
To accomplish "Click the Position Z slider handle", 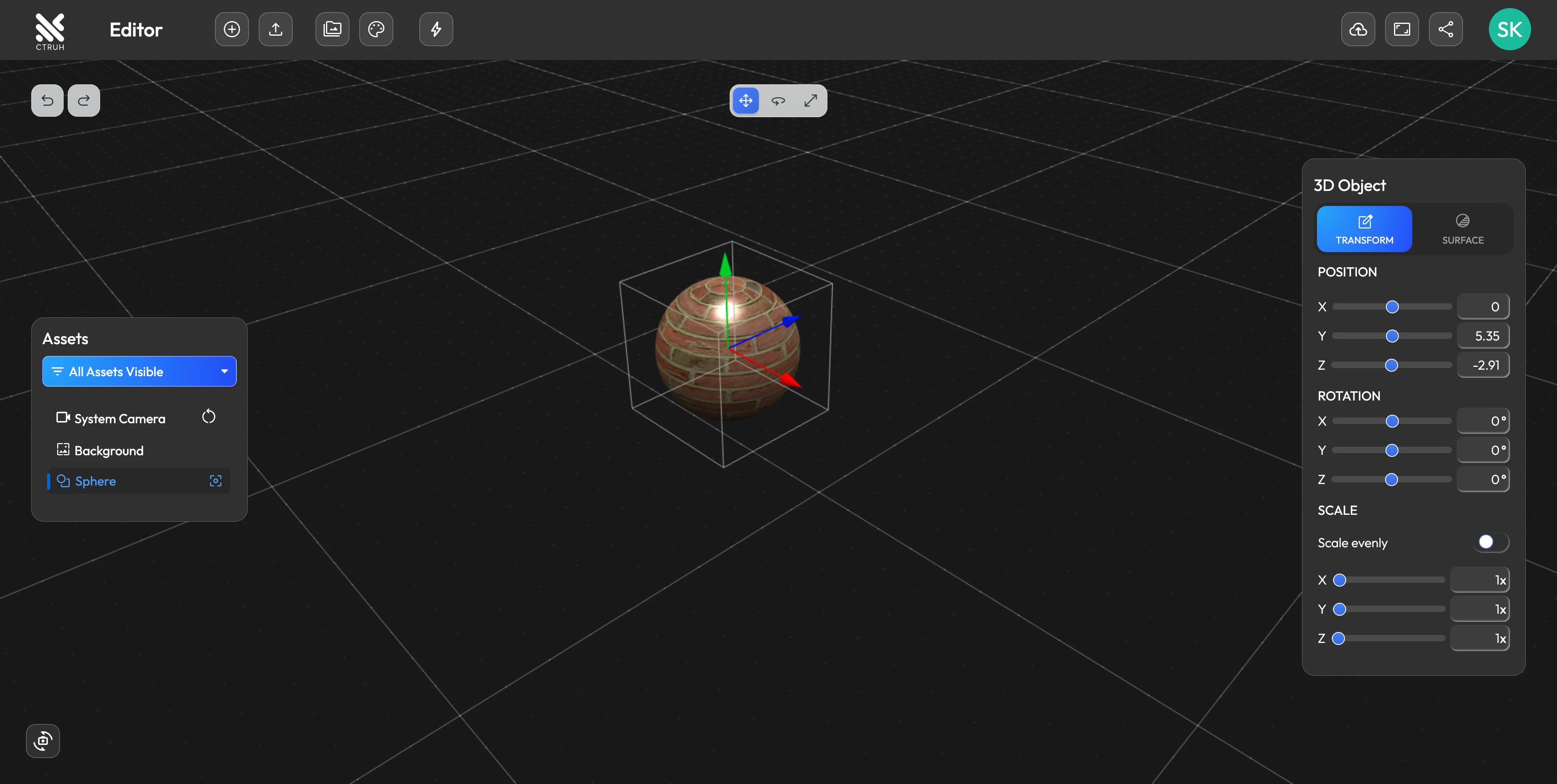I will coord(1392,365).
